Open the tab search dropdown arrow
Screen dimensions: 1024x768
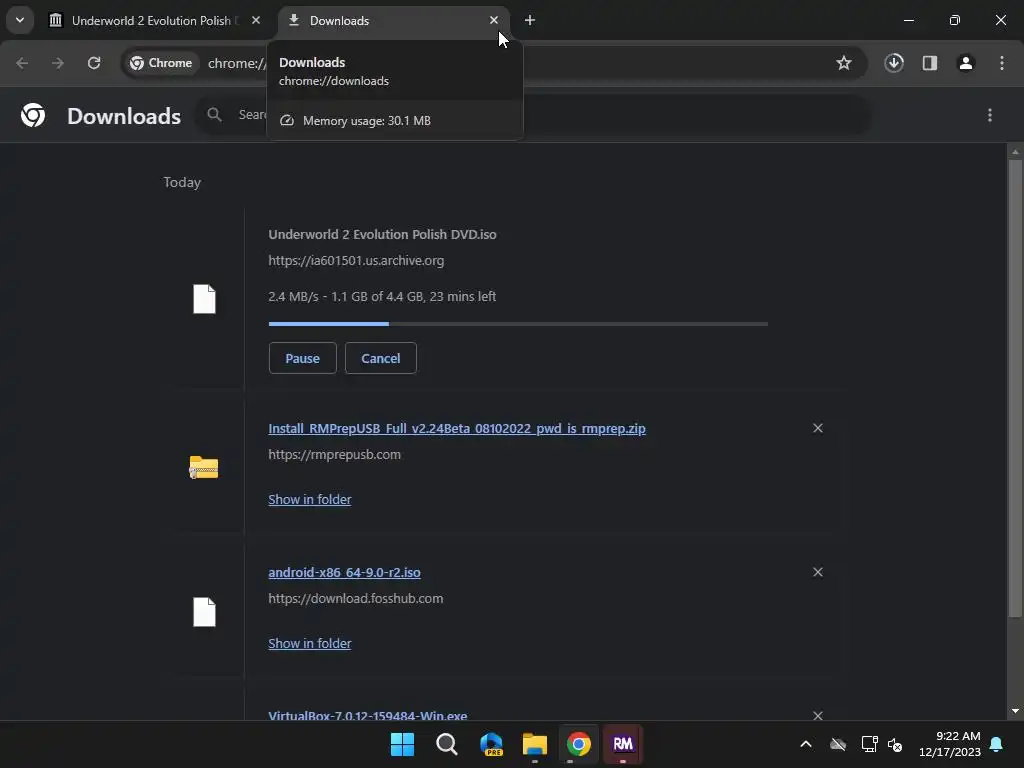pyautogui.click(x=20, y=20)
